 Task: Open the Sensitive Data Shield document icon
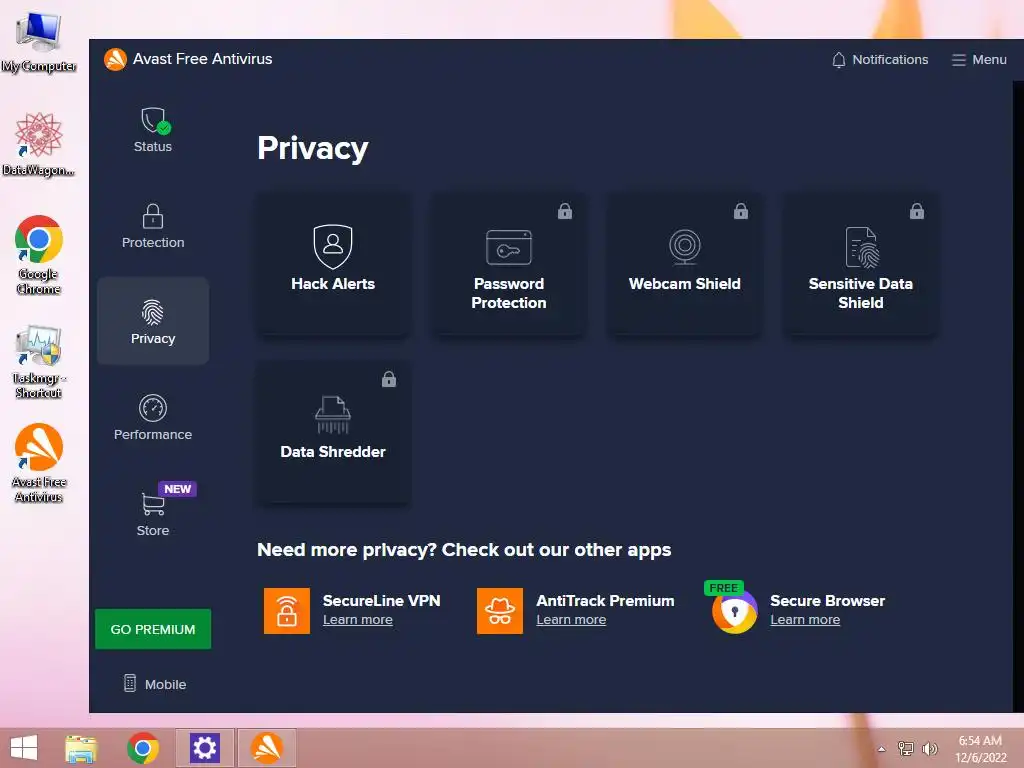861,248
